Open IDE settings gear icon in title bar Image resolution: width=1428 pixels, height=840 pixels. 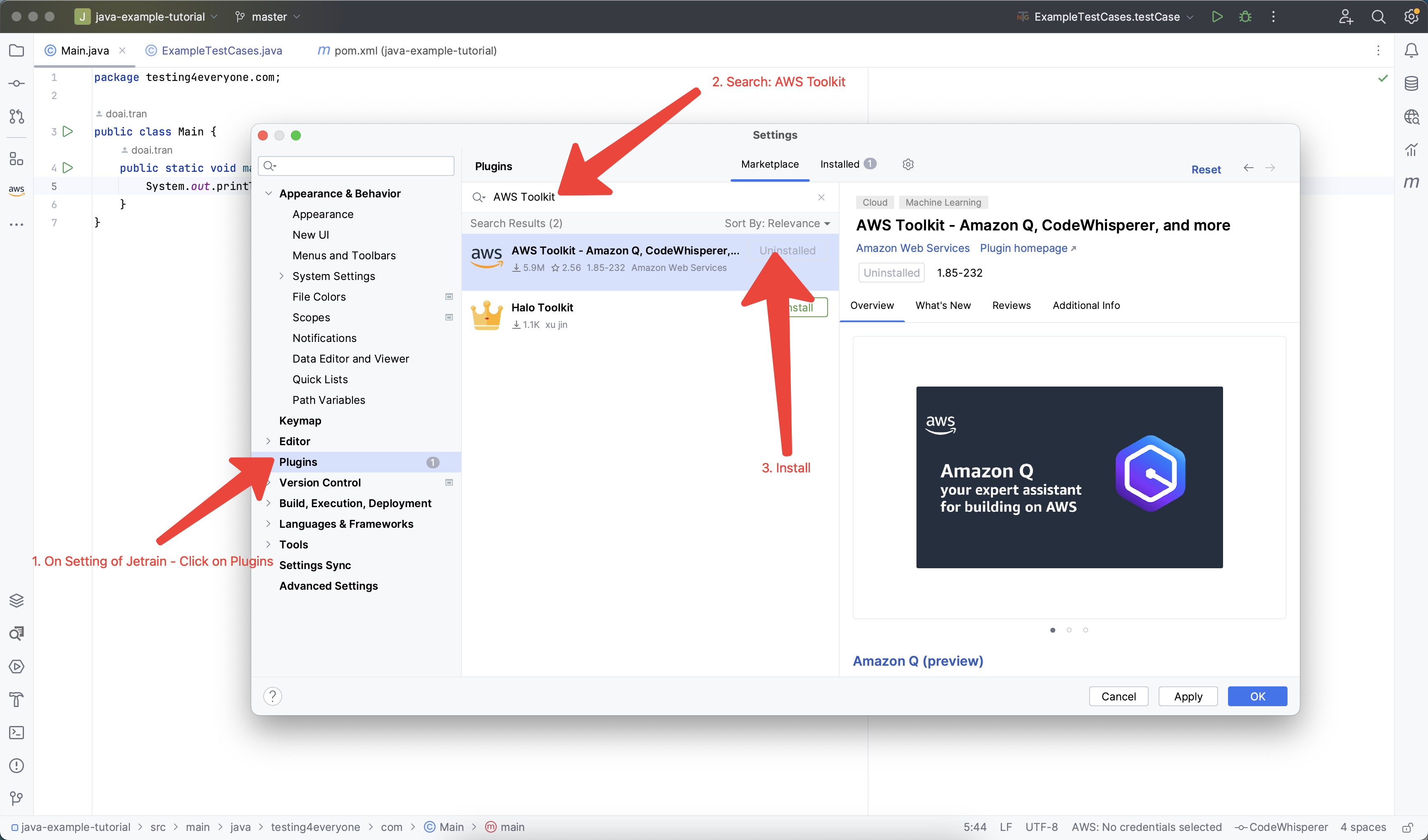coord(1411,17)
